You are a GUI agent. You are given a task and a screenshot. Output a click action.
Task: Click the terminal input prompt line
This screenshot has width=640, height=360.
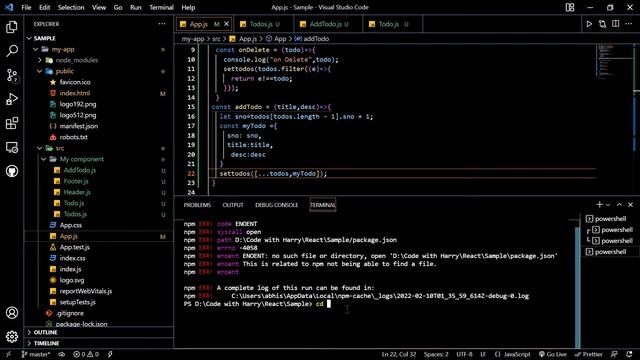(257, 304)
